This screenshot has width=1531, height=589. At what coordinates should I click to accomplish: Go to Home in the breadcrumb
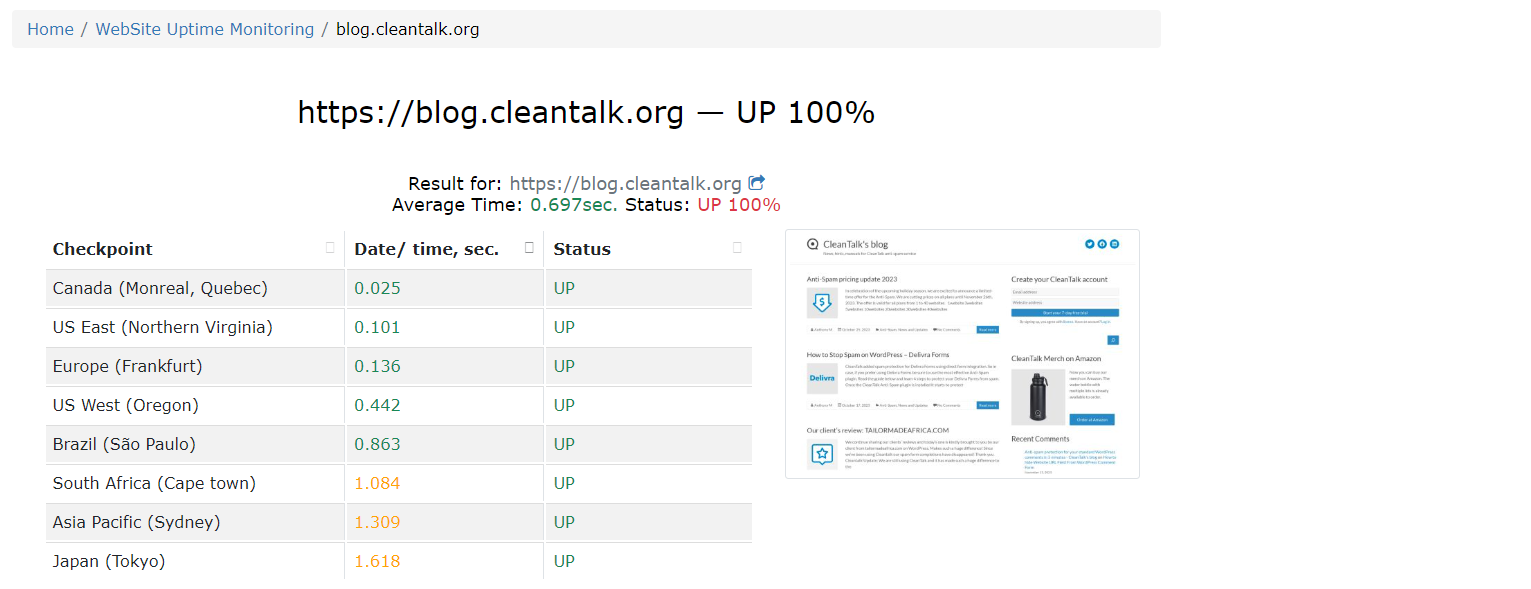coord(50,29)
